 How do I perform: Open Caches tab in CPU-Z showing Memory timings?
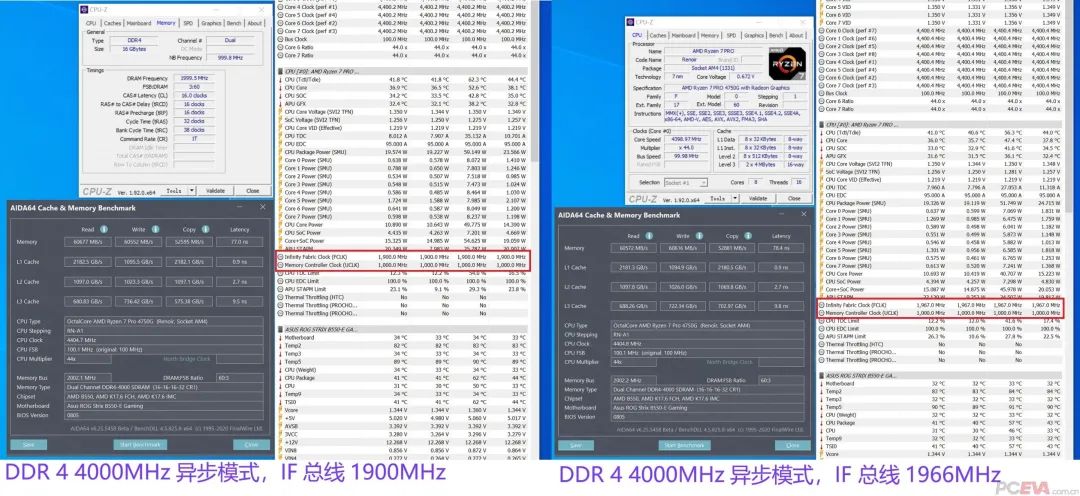click(x=112, y=23)
